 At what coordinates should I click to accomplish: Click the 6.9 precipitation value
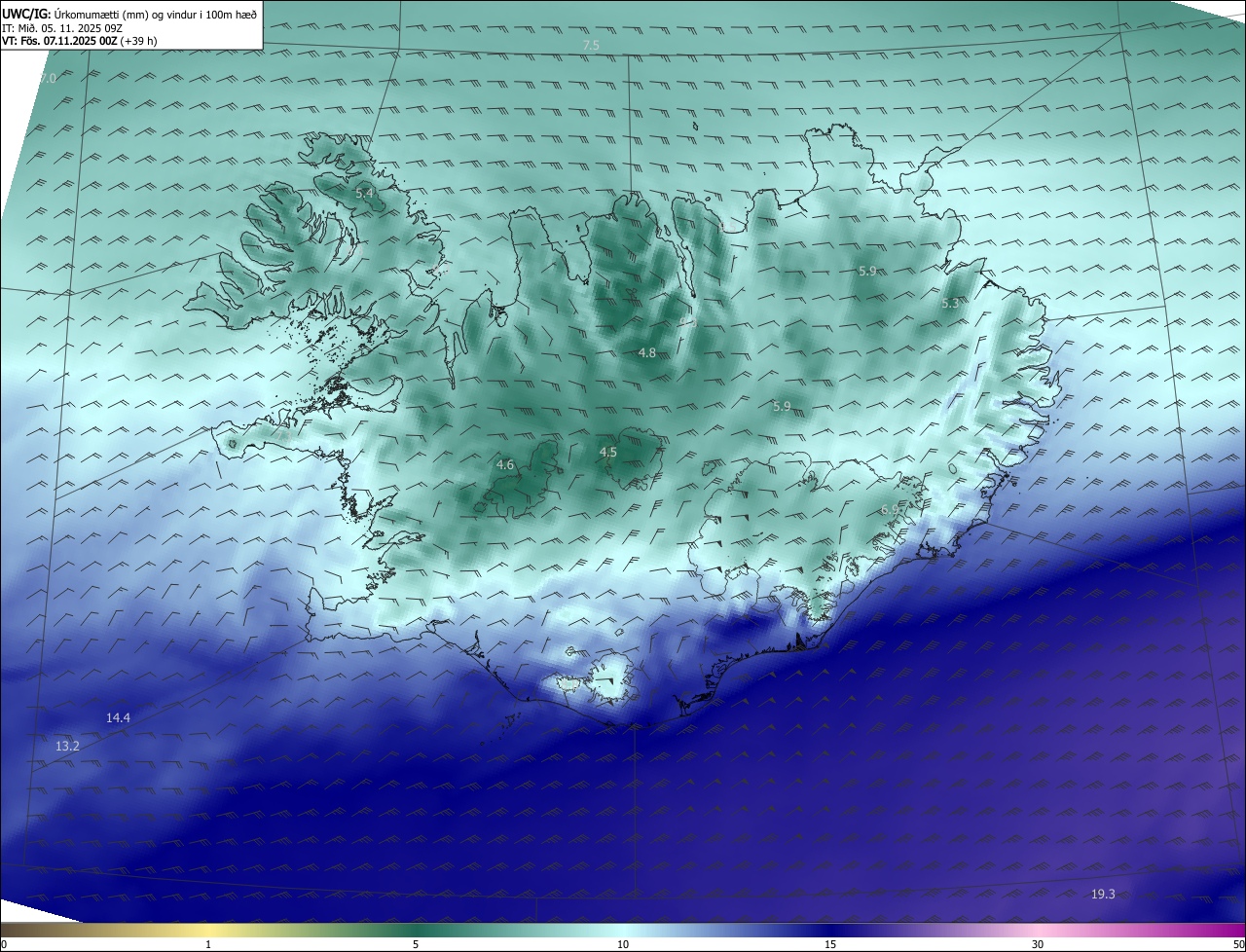(890, 510)
